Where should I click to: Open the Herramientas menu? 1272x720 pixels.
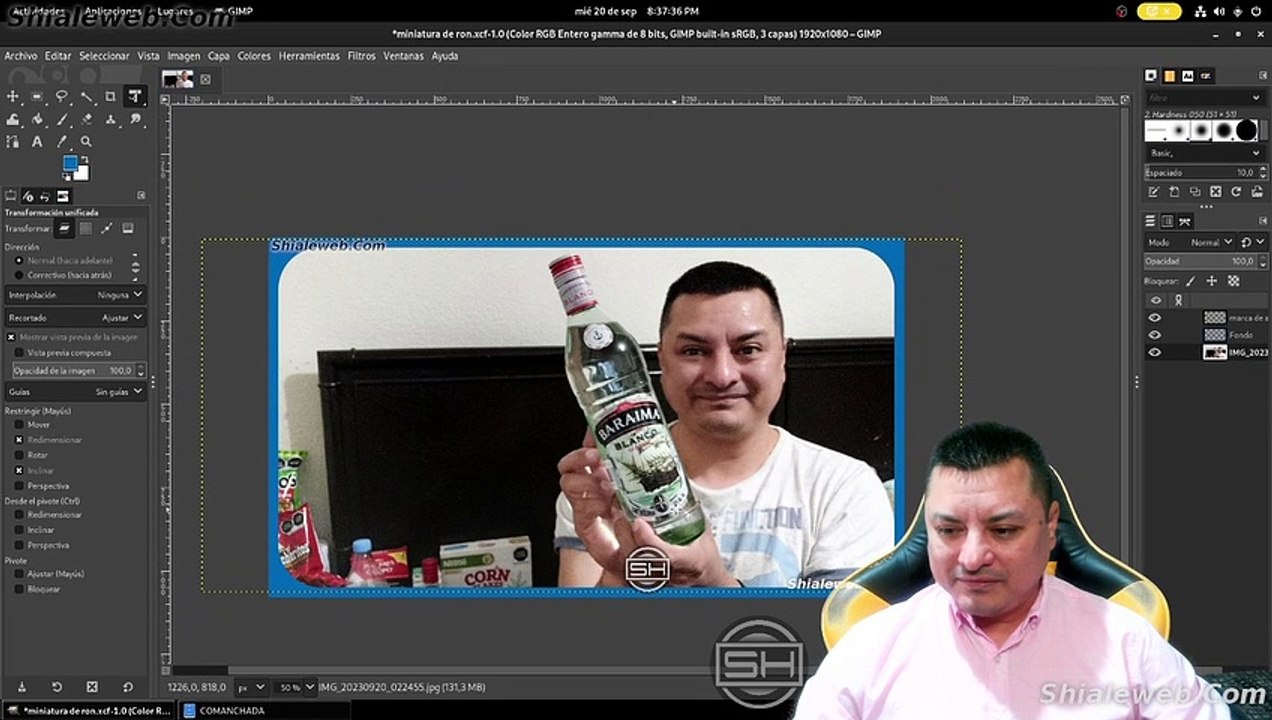click(x=309, y=56)
